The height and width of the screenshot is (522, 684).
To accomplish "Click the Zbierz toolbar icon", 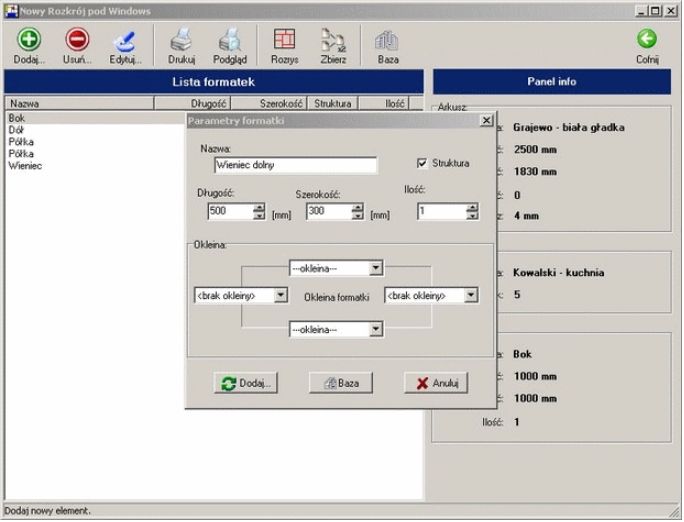I will pyautogui.click(x=333, y=40).
